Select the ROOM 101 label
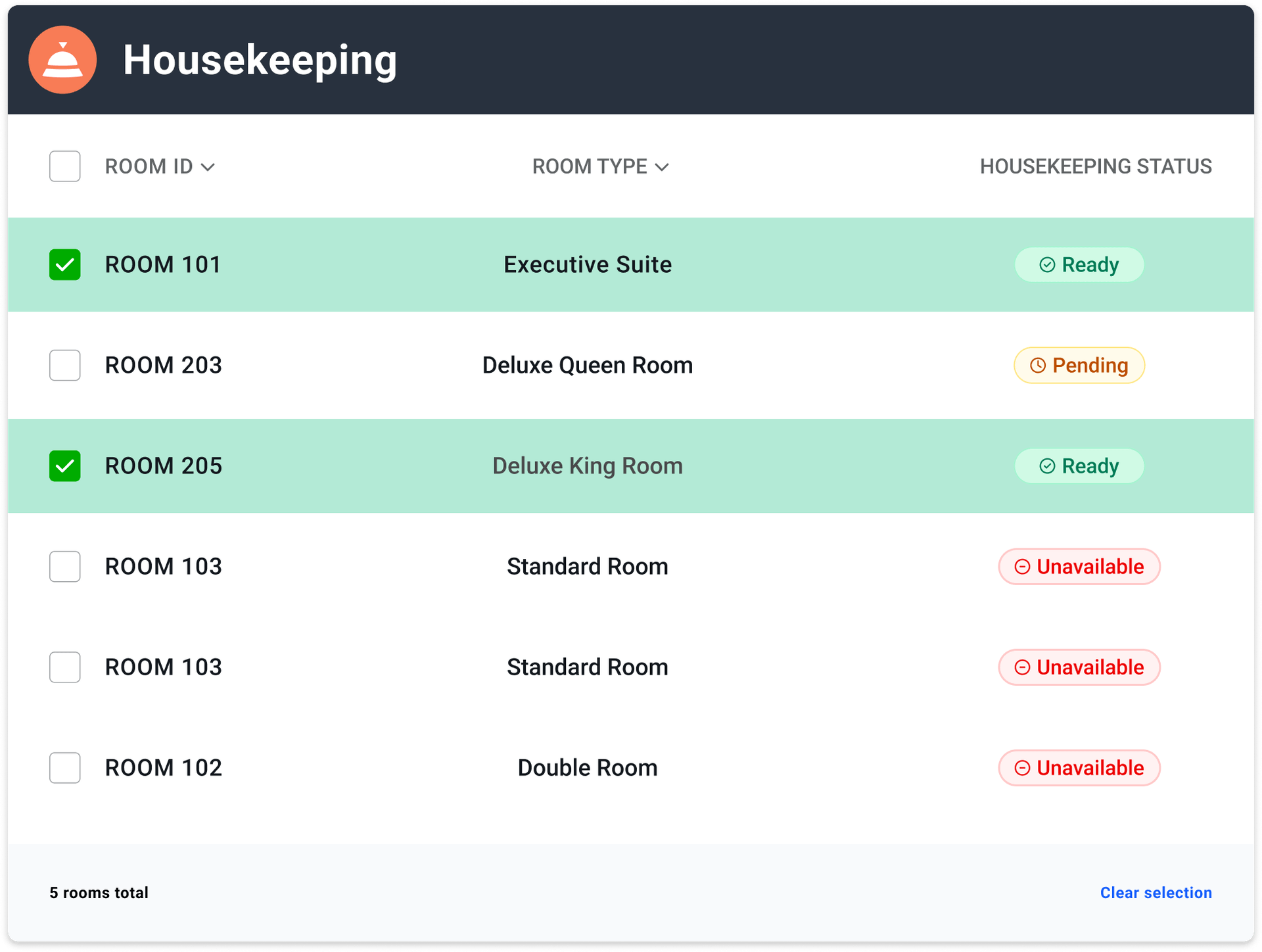 (163, 264)
